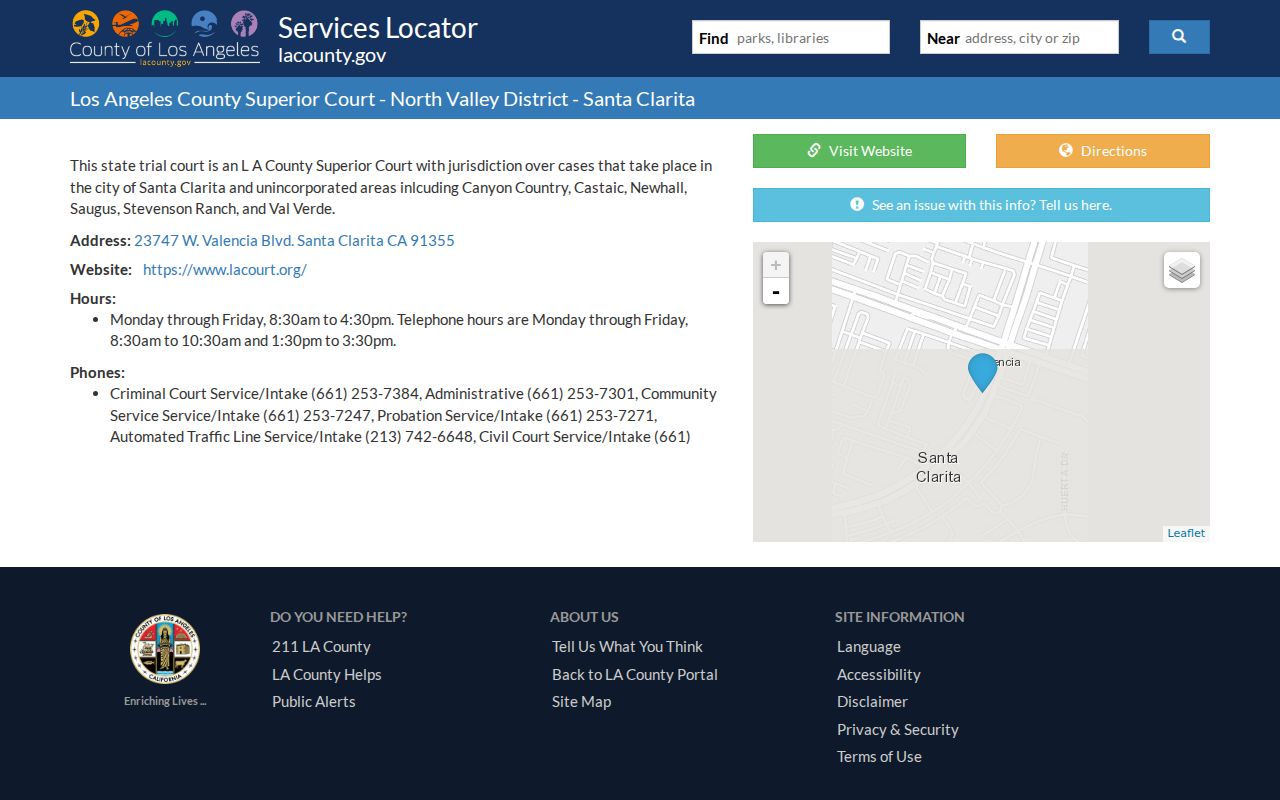Report issue with this info button
The image size is (1280, 800).
point(981,205)
